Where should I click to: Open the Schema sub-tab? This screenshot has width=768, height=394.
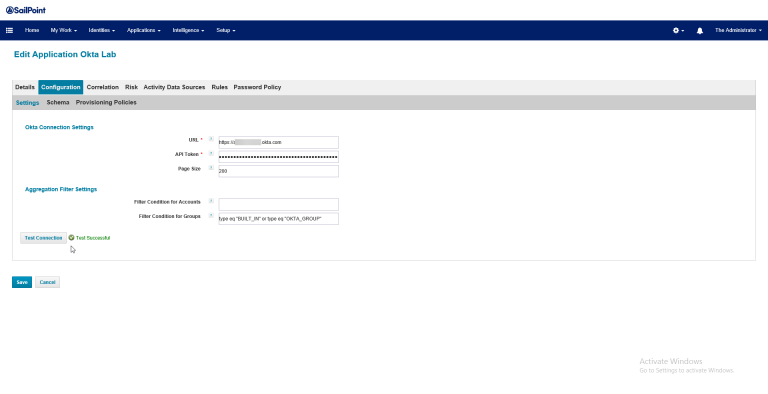click(58, 102)
